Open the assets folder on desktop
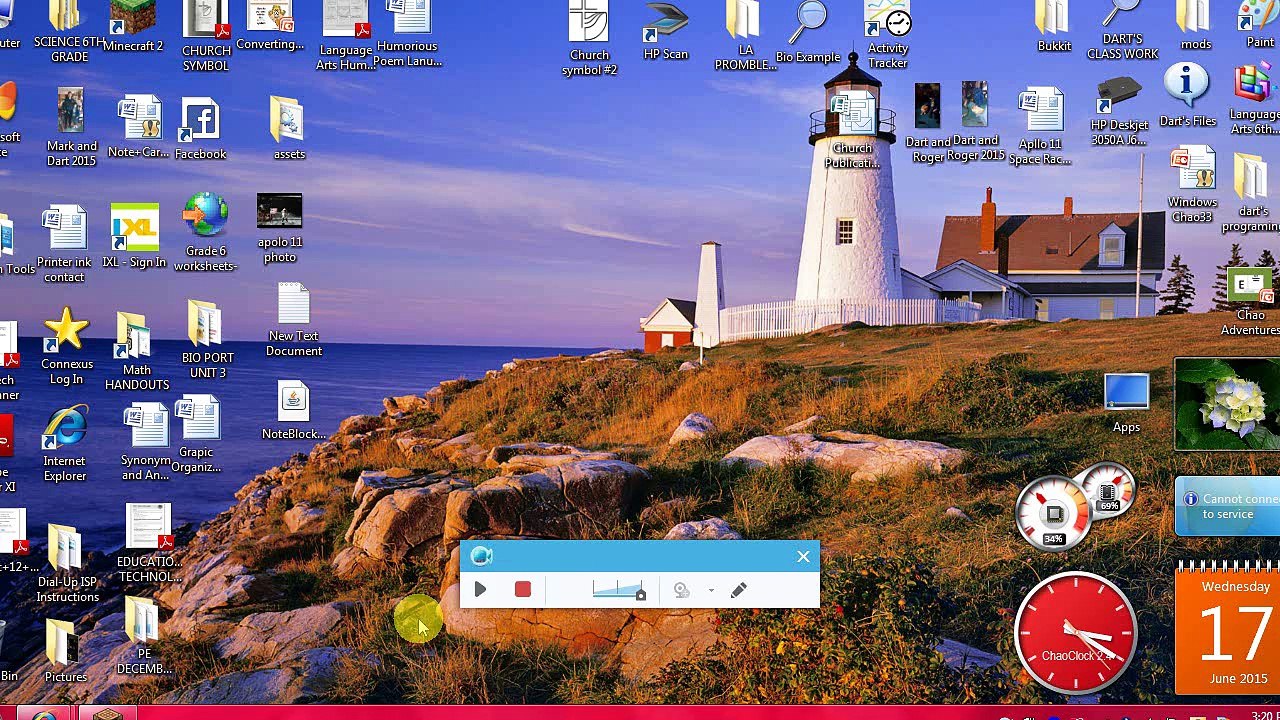 [288, 128]
